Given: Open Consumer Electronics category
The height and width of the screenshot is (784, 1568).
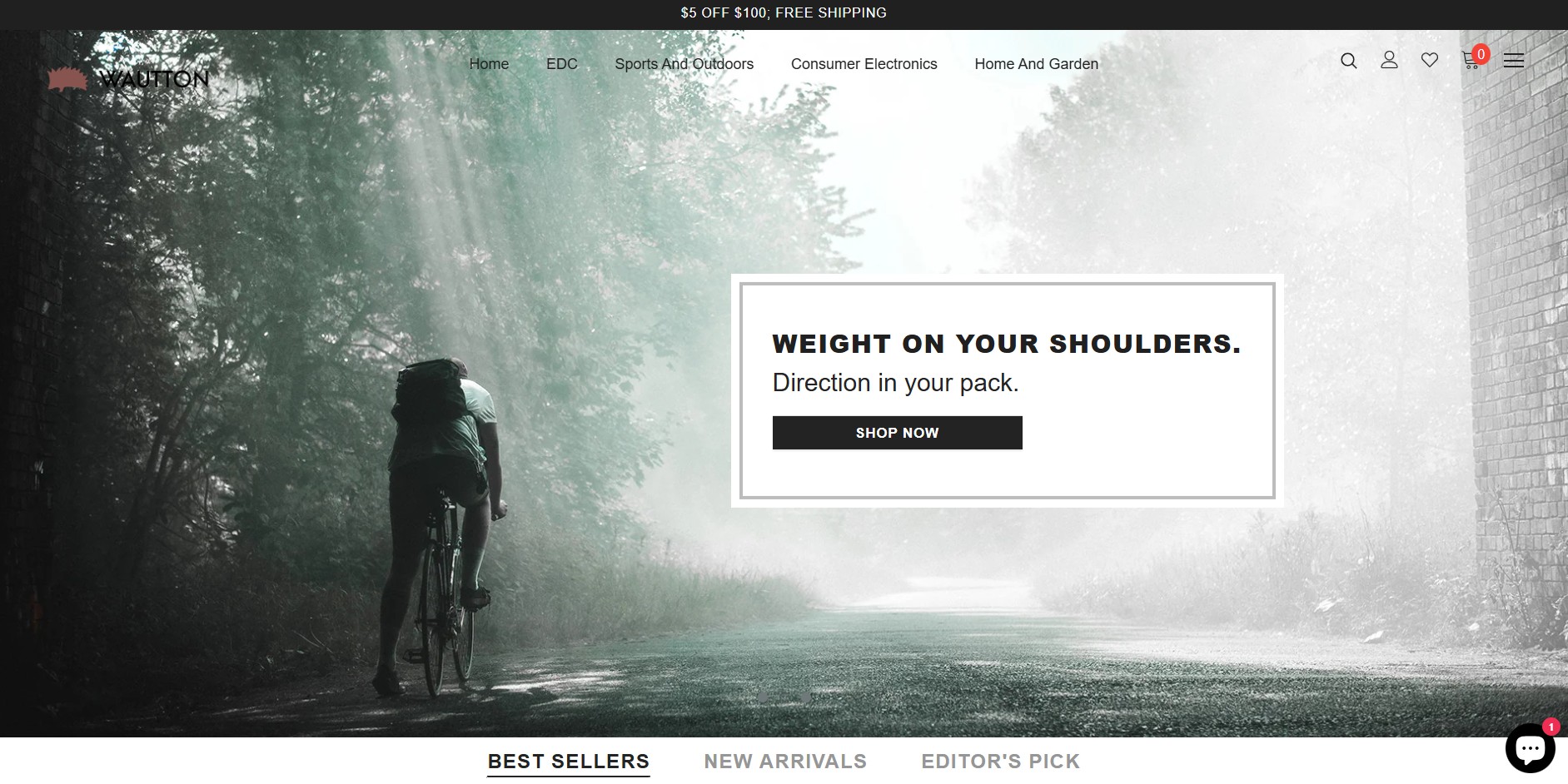Looking at the screenshot, I should [x=864, y=64].
